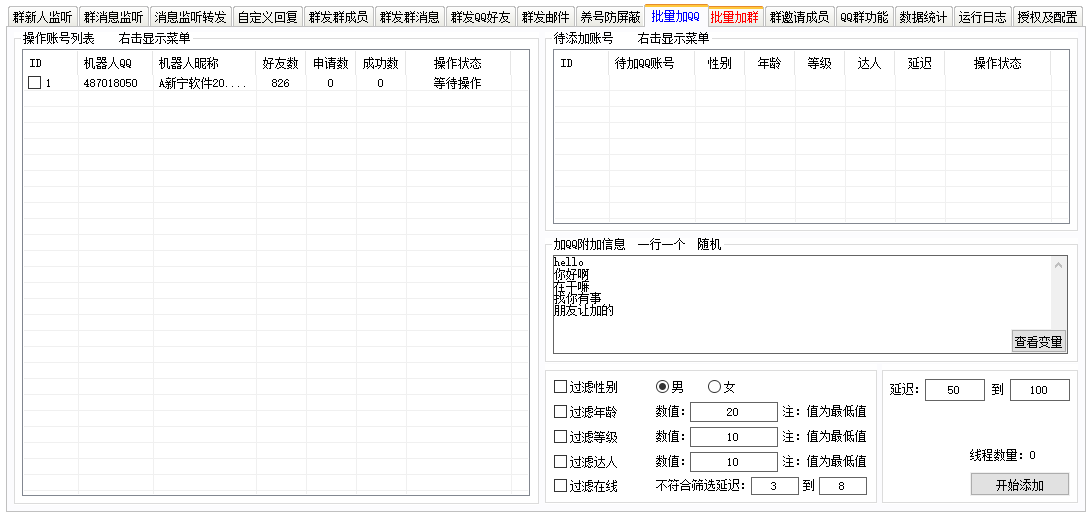Click the 线程数量: 0 label
This screenshot has height=518, width=1089.
[x=1003, y=456]
